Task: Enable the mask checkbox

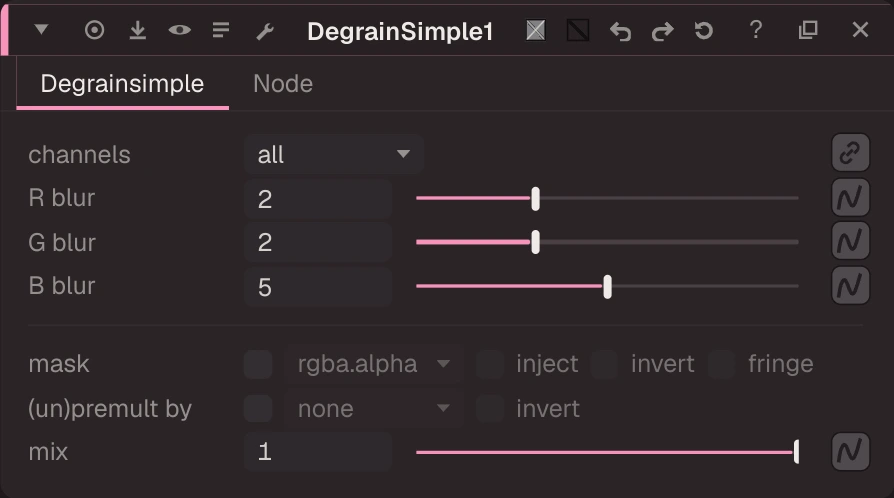Action: (258, 365)
